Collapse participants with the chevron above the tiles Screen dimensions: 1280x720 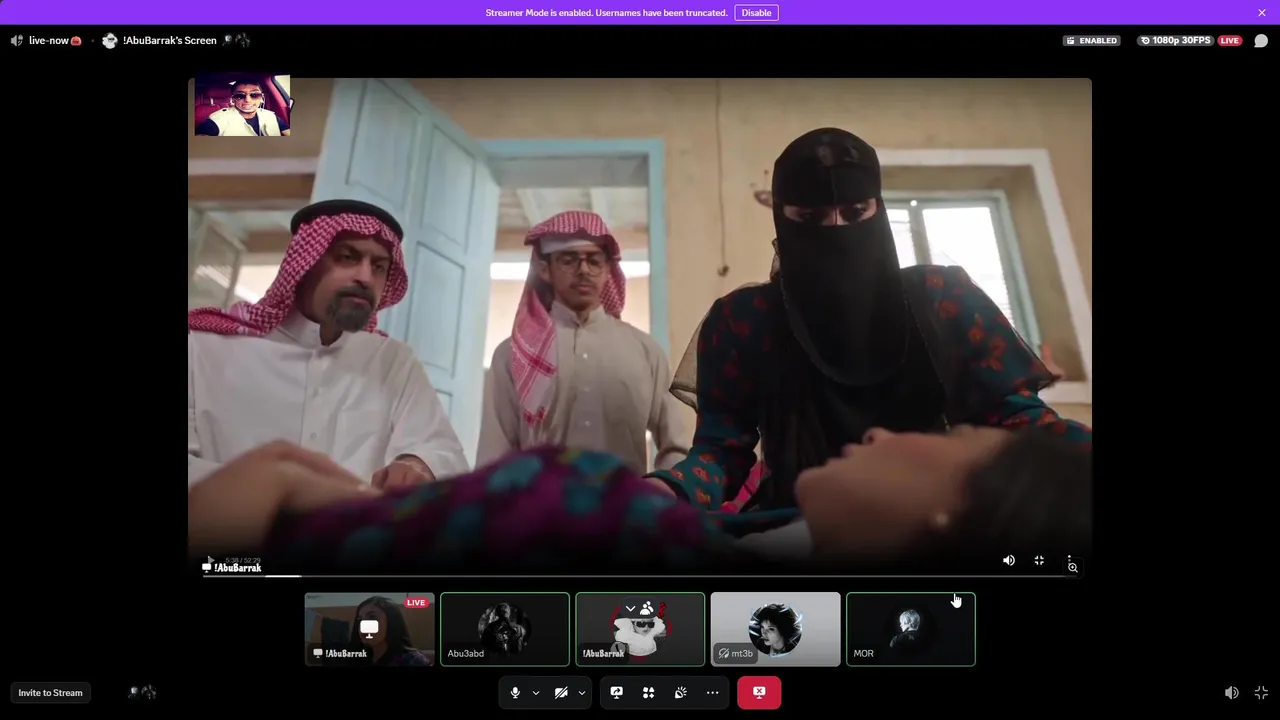(630, 608)
